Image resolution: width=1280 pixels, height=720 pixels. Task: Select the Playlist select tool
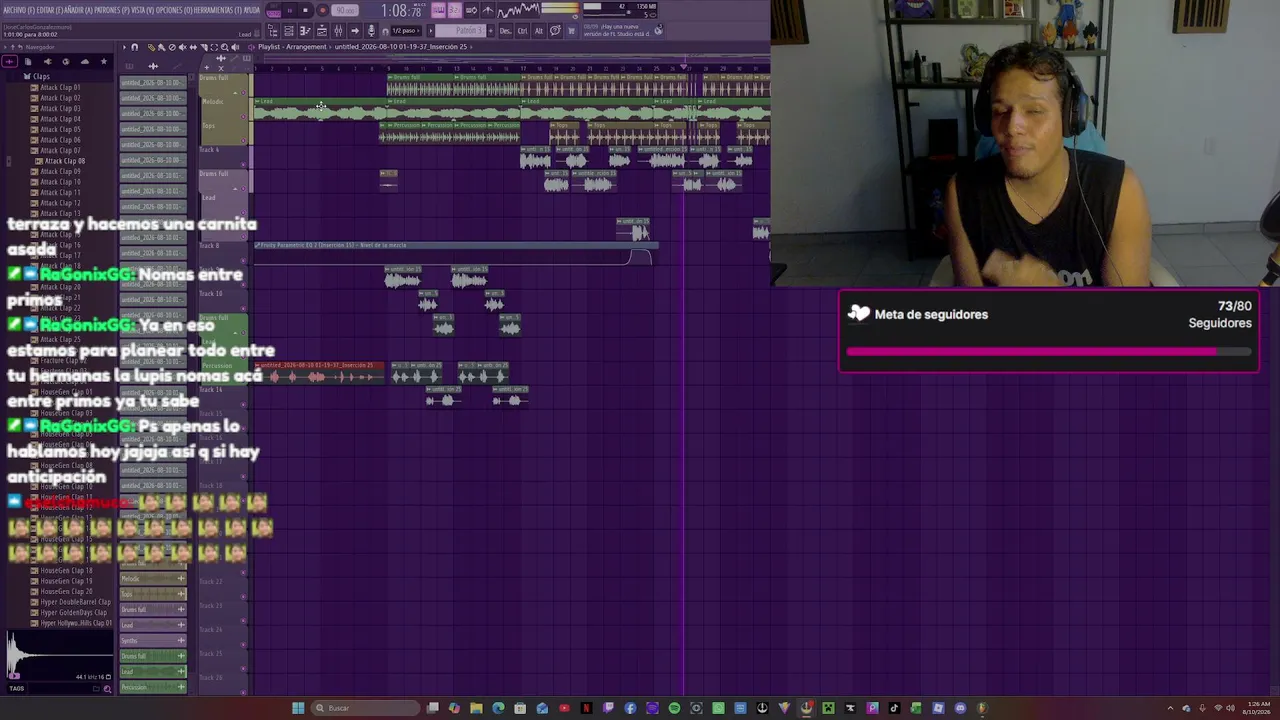pos(213,47)
